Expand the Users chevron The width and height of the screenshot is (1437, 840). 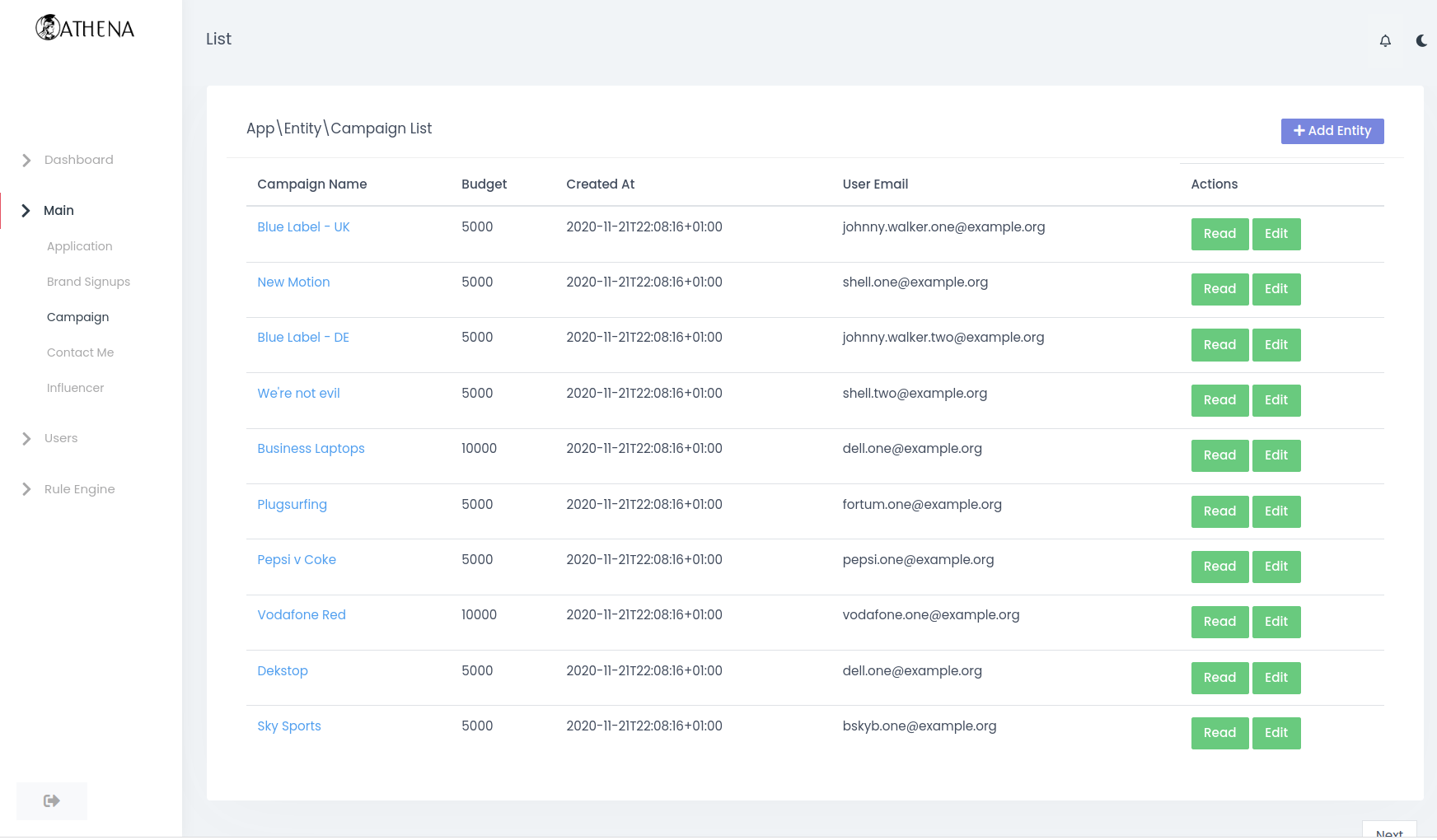coord(26,438)
